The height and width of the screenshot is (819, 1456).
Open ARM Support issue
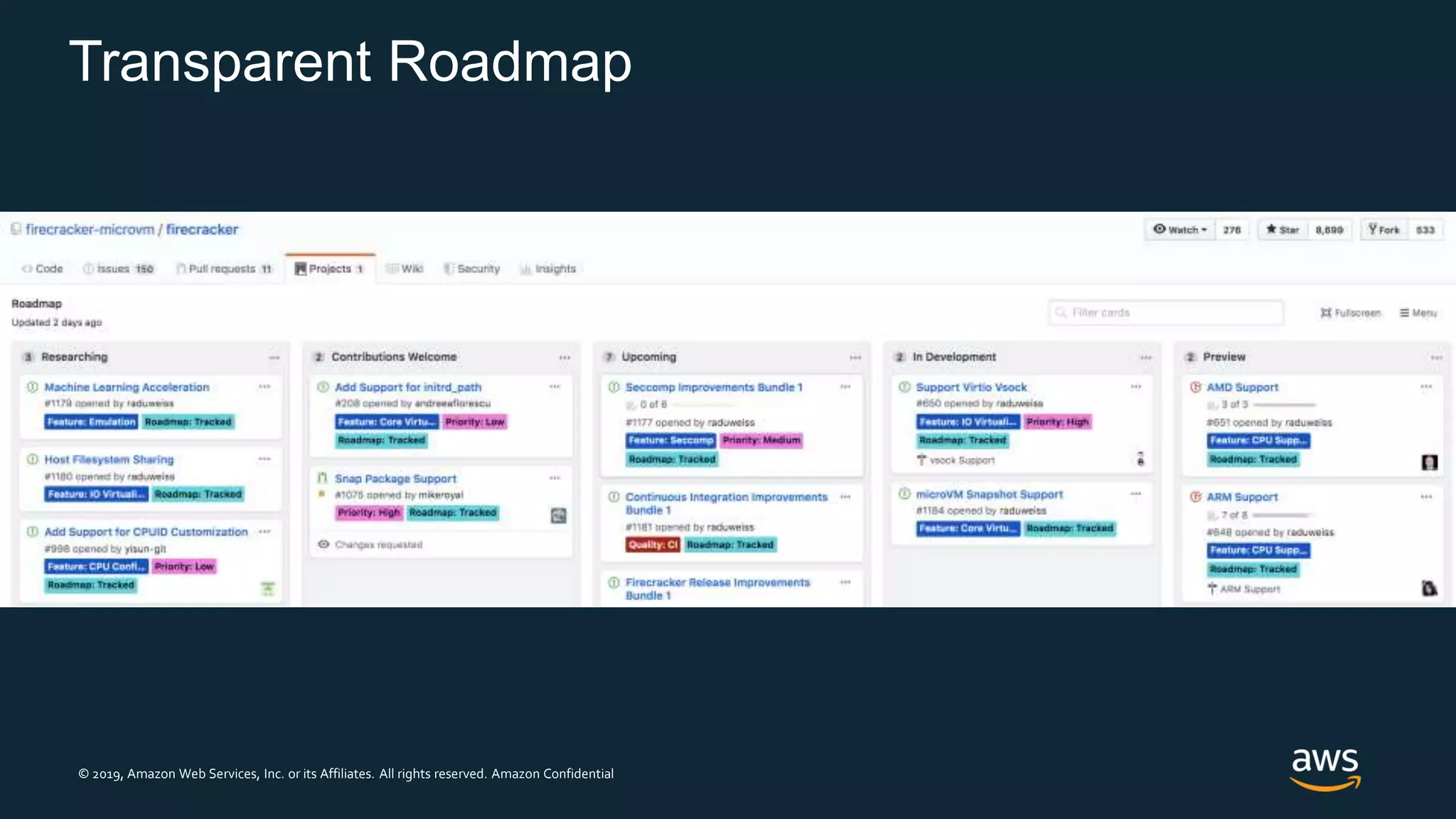[x=1241, y=498]
